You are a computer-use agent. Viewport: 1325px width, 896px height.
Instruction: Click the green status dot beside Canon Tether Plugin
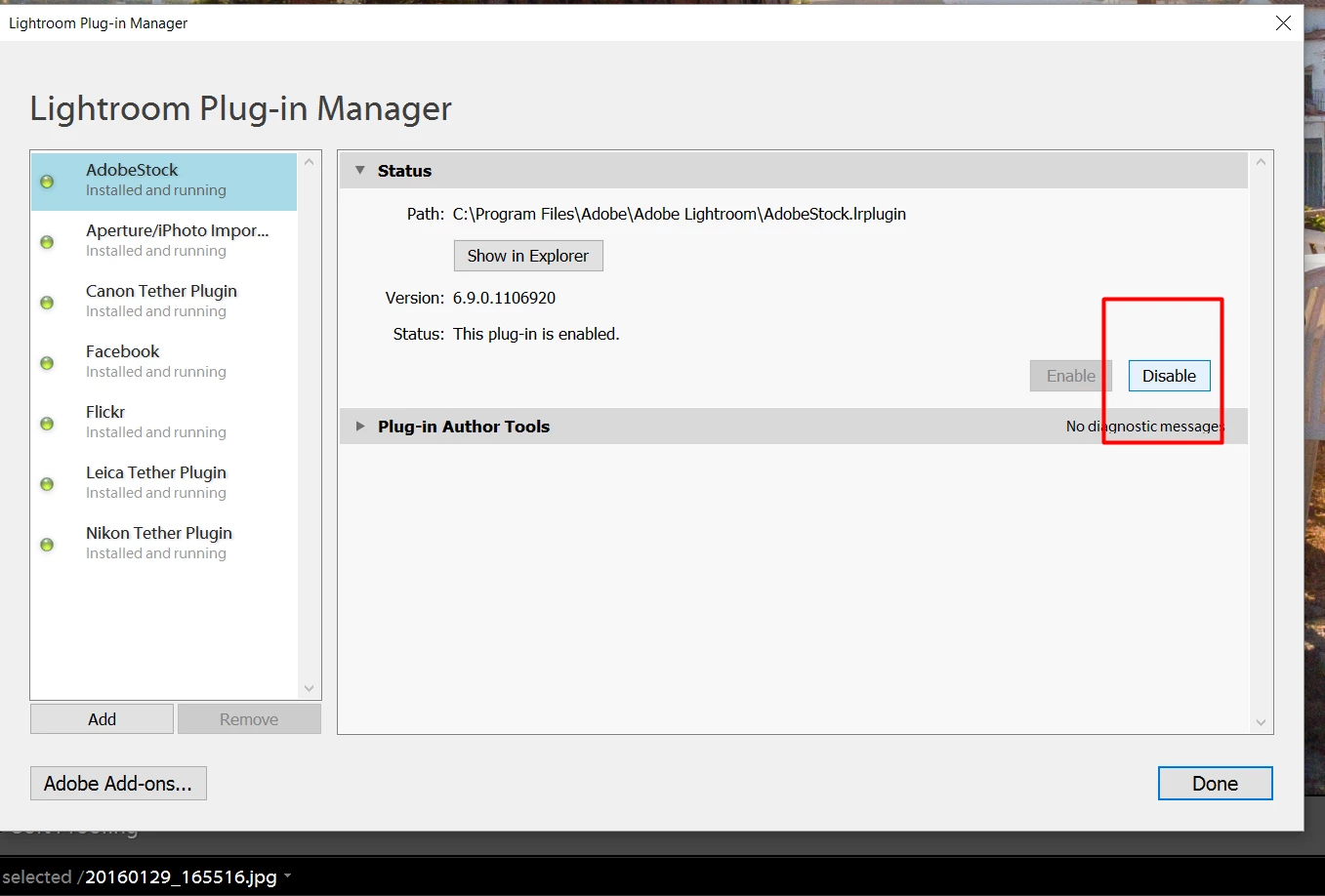coord(47,303)
